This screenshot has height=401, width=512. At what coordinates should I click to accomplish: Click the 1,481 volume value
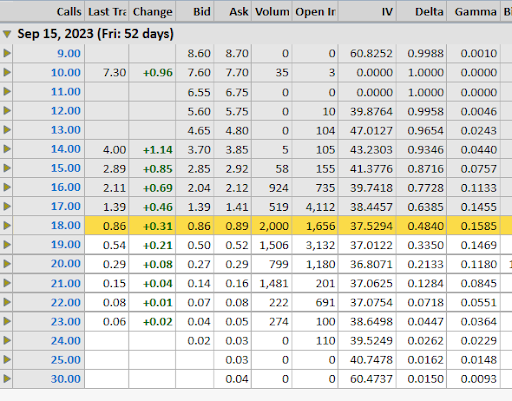point(274,283)
